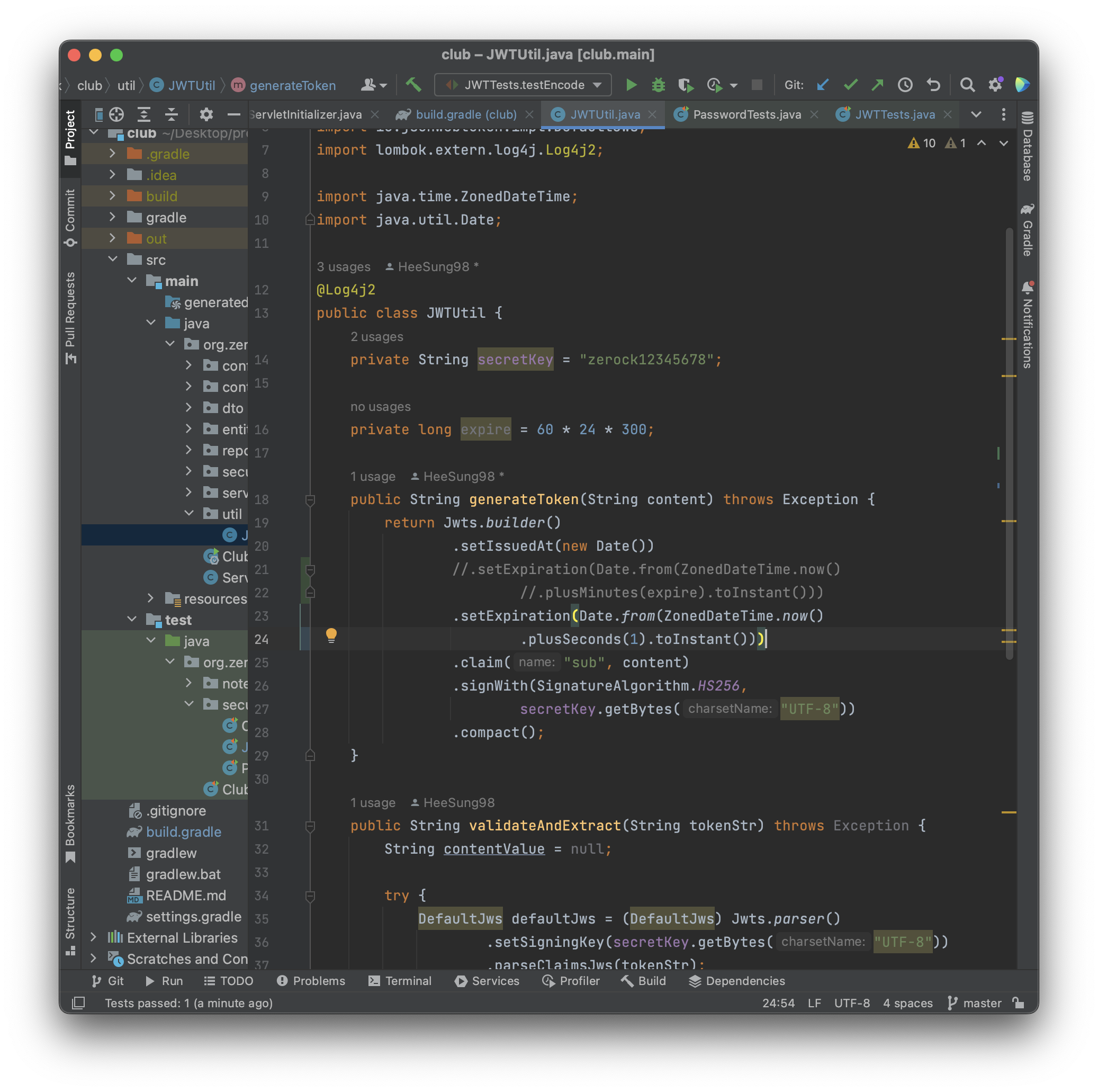Click the editor vertical scrollbar
Viewport: 1098px width, 1092px height.
tap(1010, 443)
